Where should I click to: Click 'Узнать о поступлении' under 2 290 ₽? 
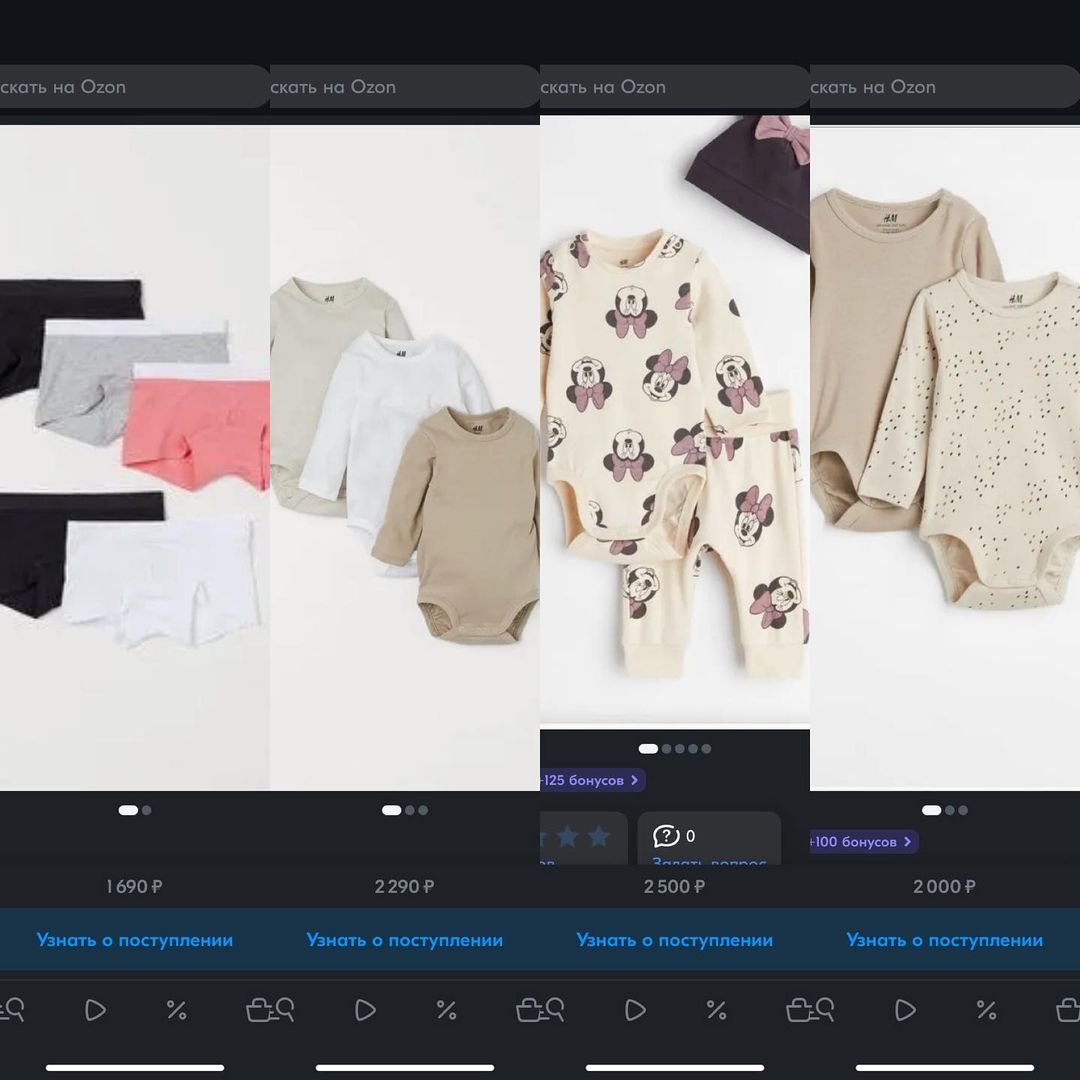[405, 940]
